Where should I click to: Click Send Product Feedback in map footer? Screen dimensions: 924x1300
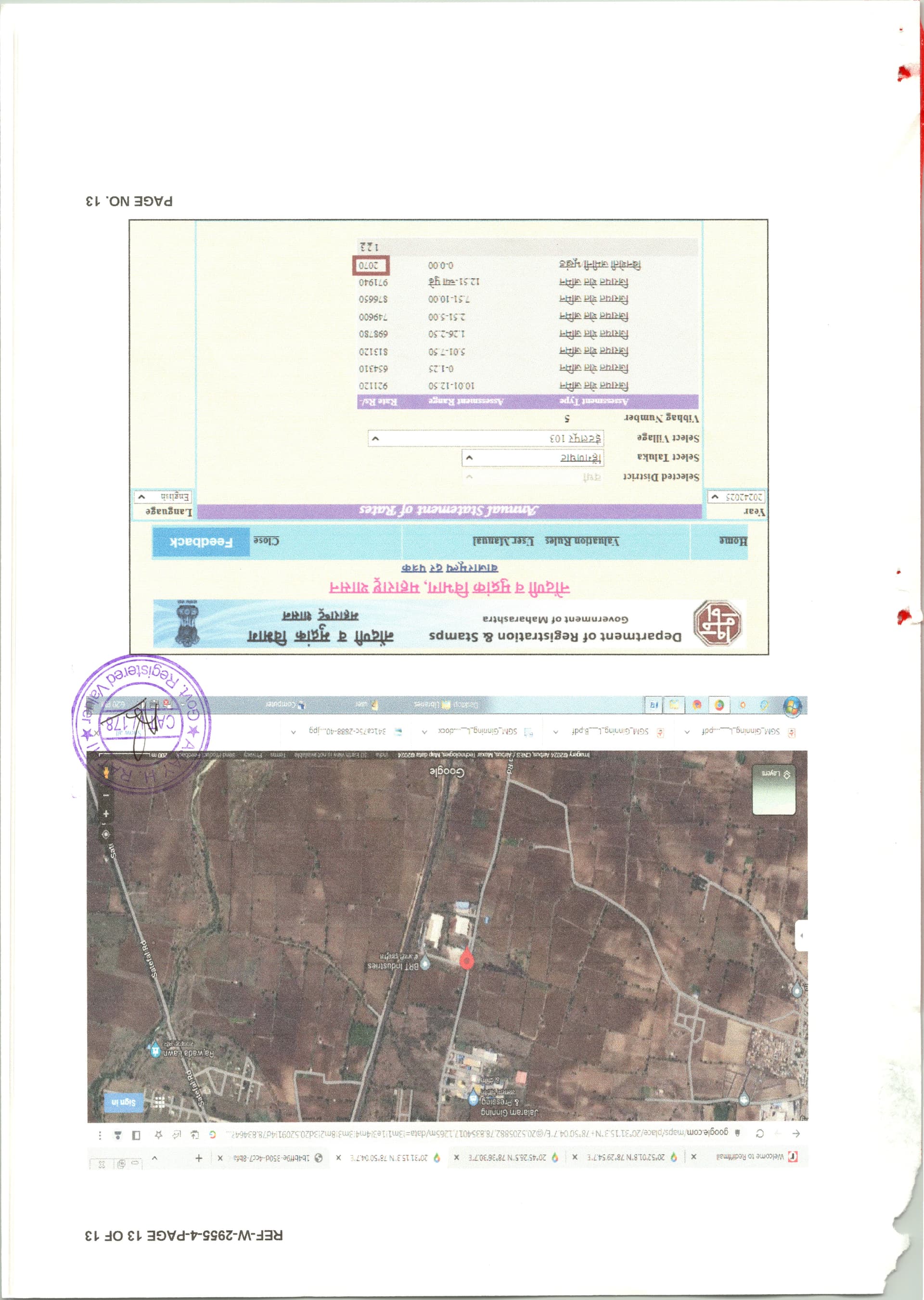pos(206,755)
